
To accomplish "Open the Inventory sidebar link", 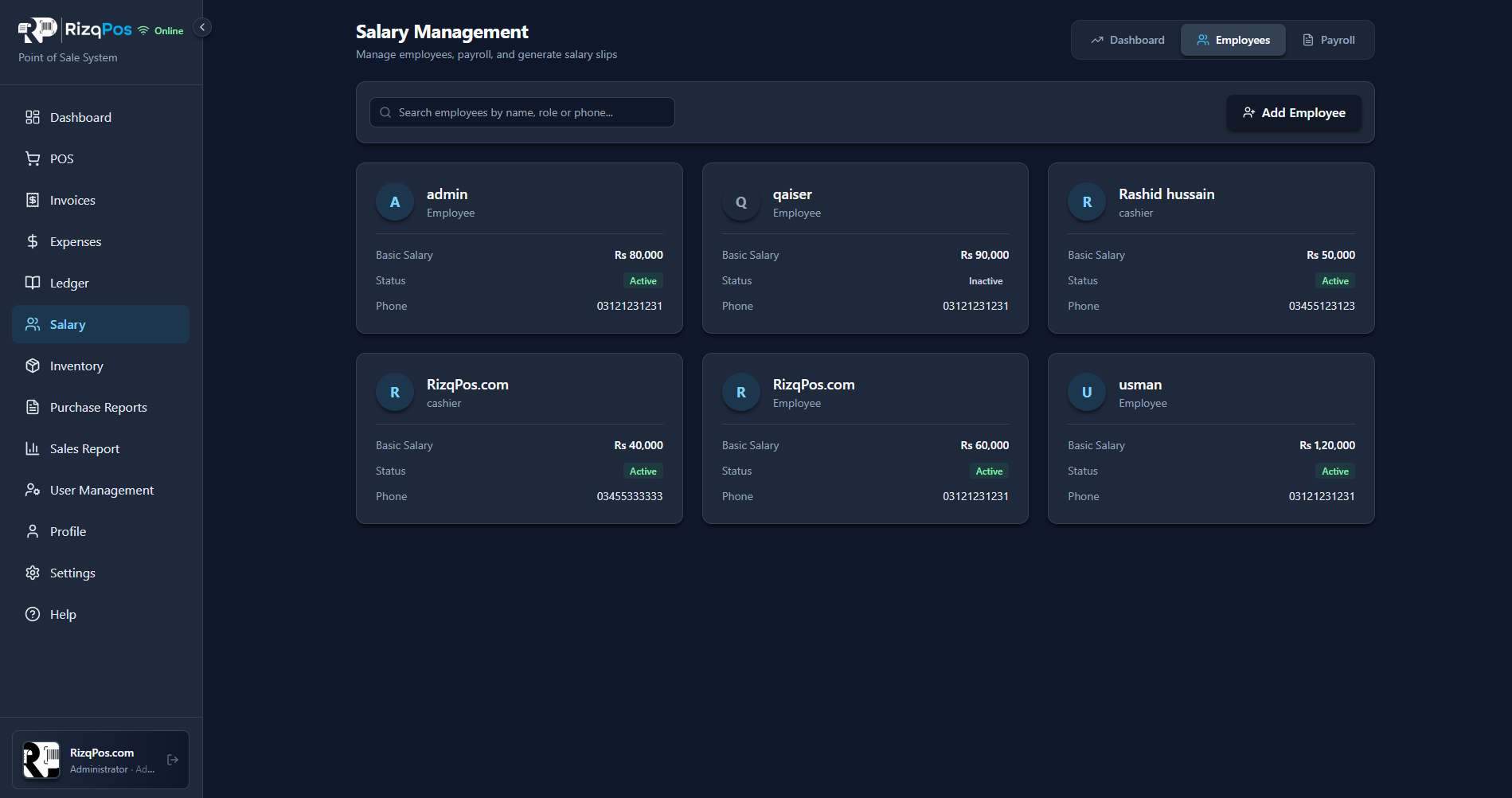I will tap(101, 366).
